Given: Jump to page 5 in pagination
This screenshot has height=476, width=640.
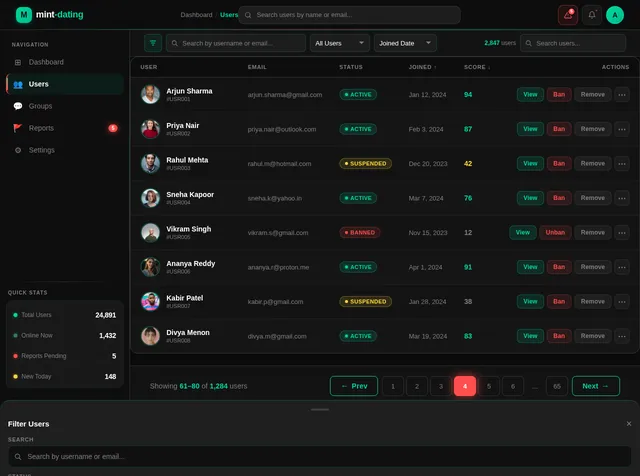Looking at the screenshot, I should (x=489, y=386).
